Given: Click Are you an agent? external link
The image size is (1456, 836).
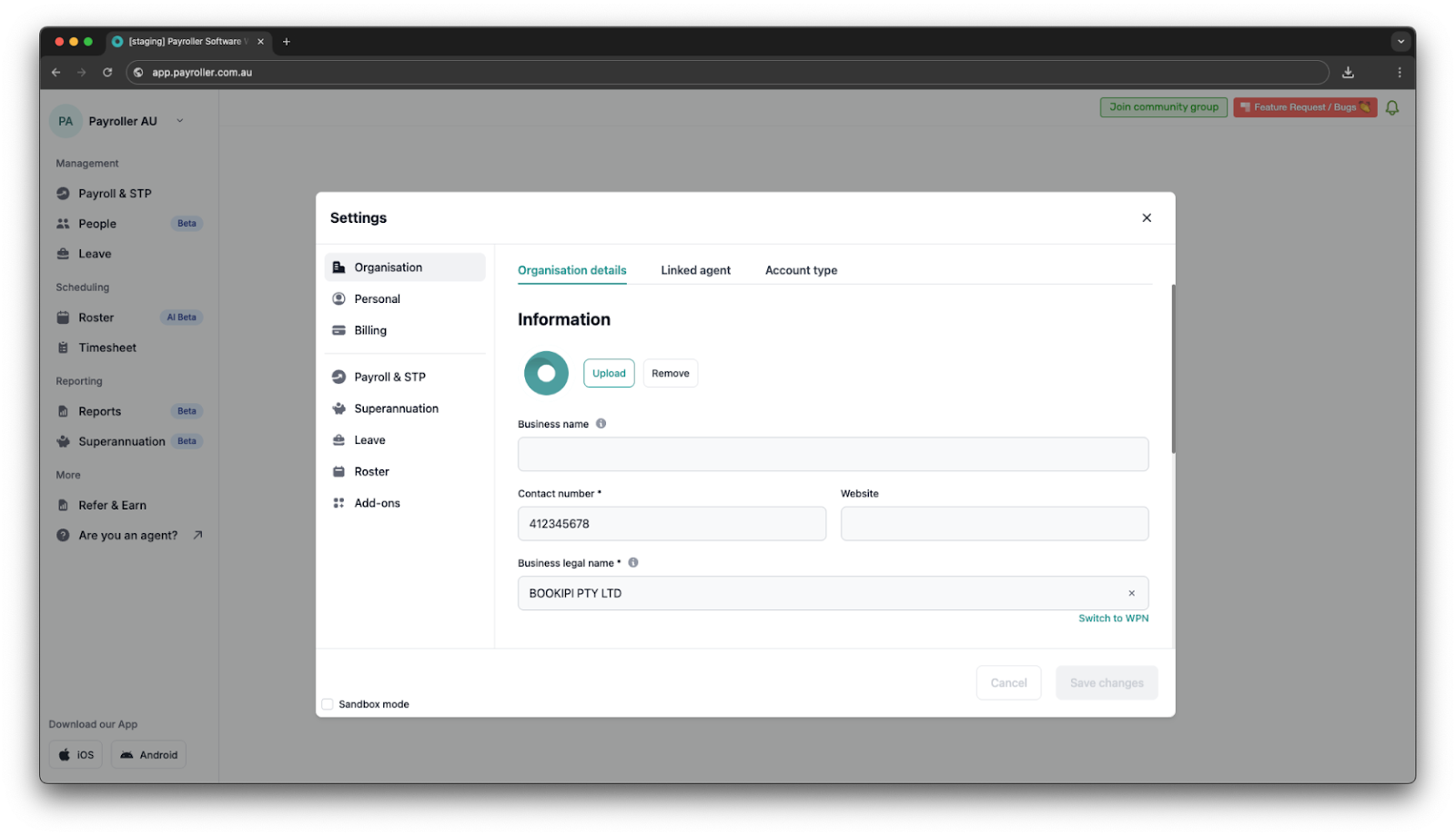Looking at the screenshot, I should coord(128,535).
